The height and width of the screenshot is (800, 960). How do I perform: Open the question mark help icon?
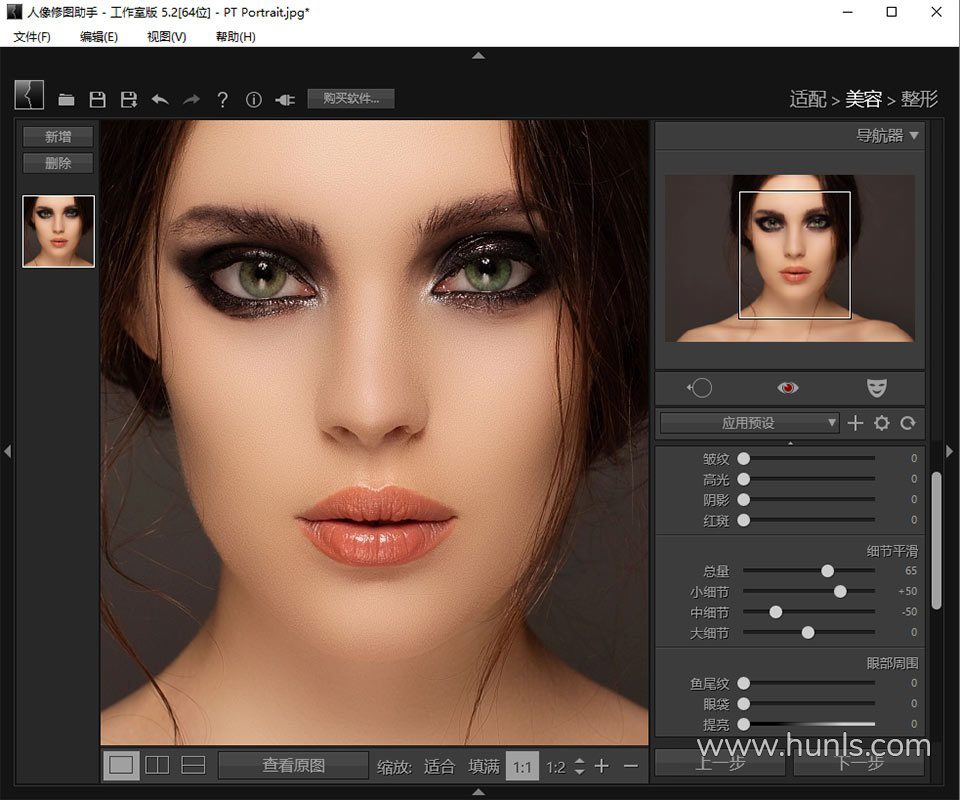click(x=222, y=99)
